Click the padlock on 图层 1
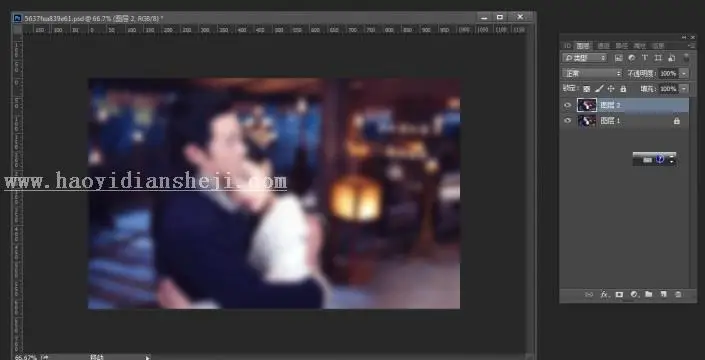 pos(677,121)
